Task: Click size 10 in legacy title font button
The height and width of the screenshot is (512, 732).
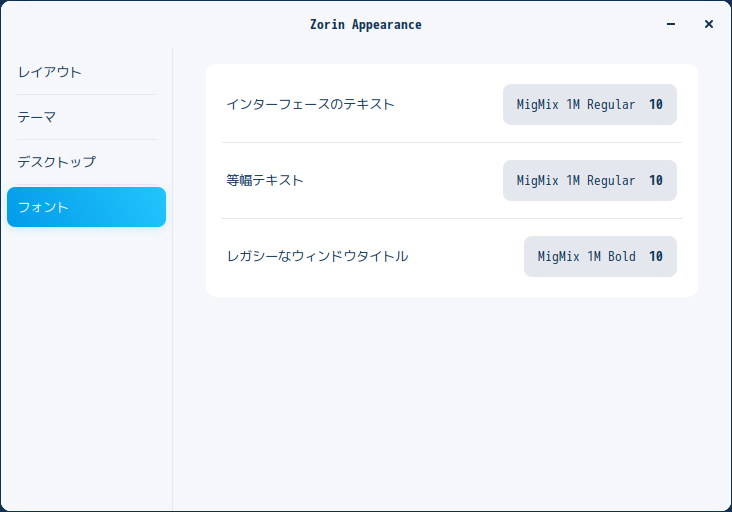Action: pyautogui.click(x=656, y=256)
